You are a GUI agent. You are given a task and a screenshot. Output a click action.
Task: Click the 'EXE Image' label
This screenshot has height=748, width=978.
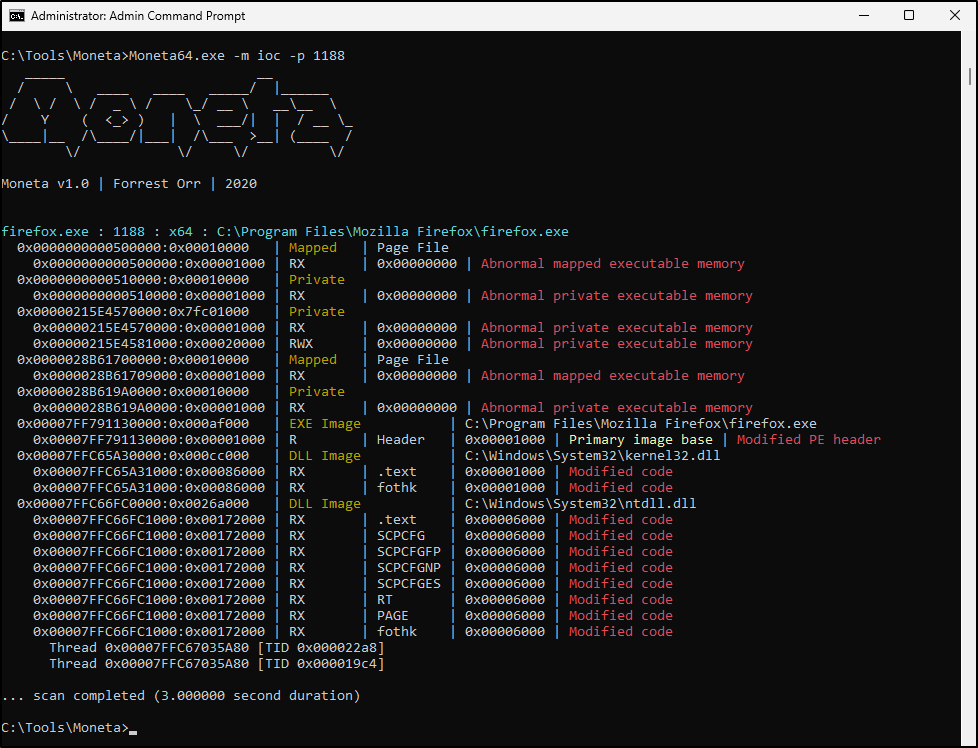[324, 424]
